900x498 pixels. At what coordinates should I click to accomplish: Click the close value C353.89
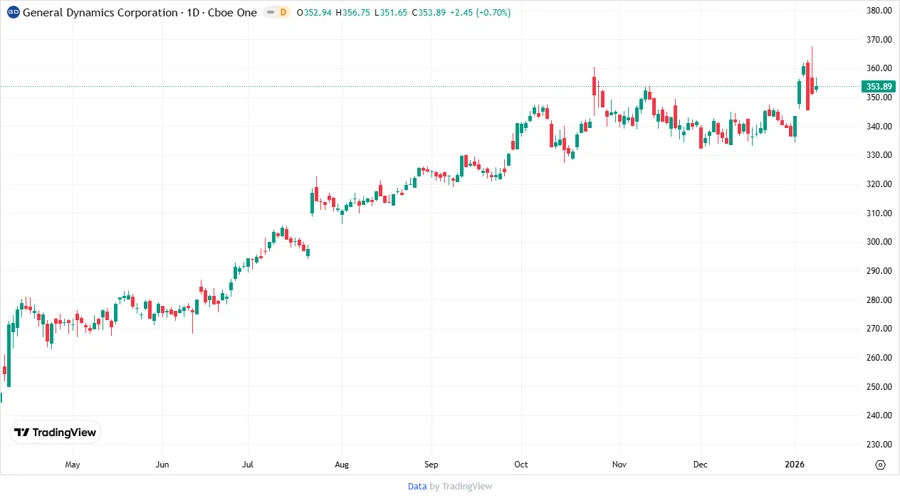pyautogui.click(x=429, y=12)
